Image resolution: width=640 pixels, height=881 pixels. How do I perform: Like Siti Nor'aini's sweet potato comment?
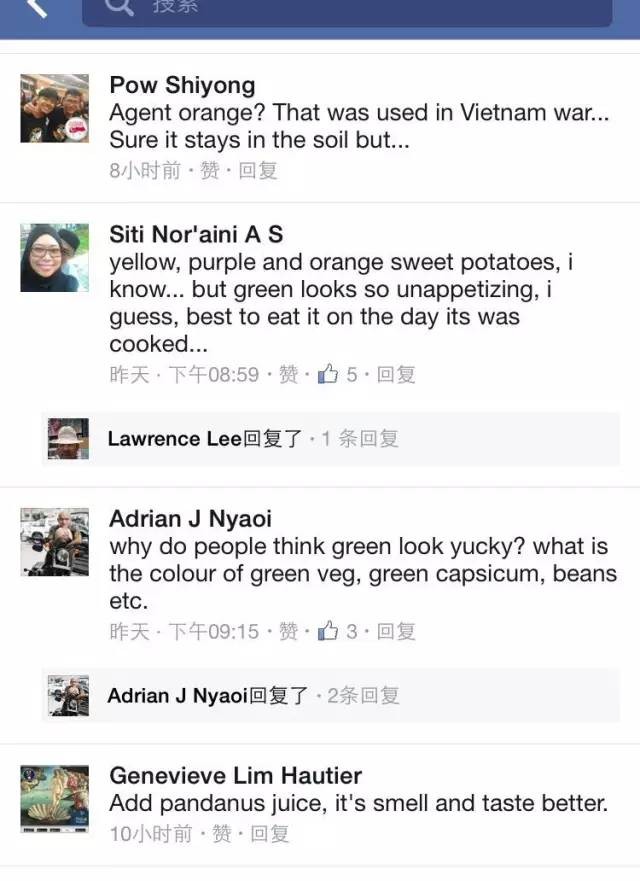288,375
